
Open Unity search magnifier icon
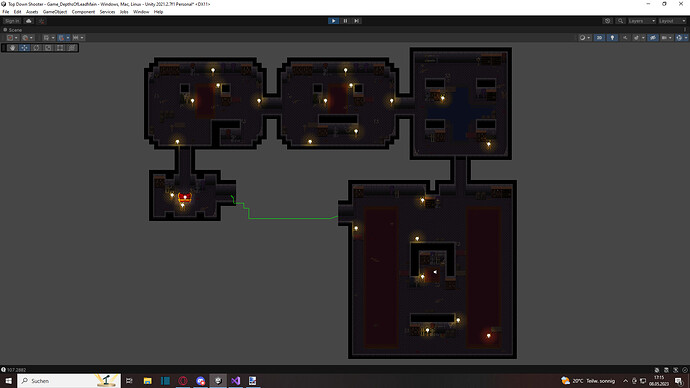tap(620, 21)
